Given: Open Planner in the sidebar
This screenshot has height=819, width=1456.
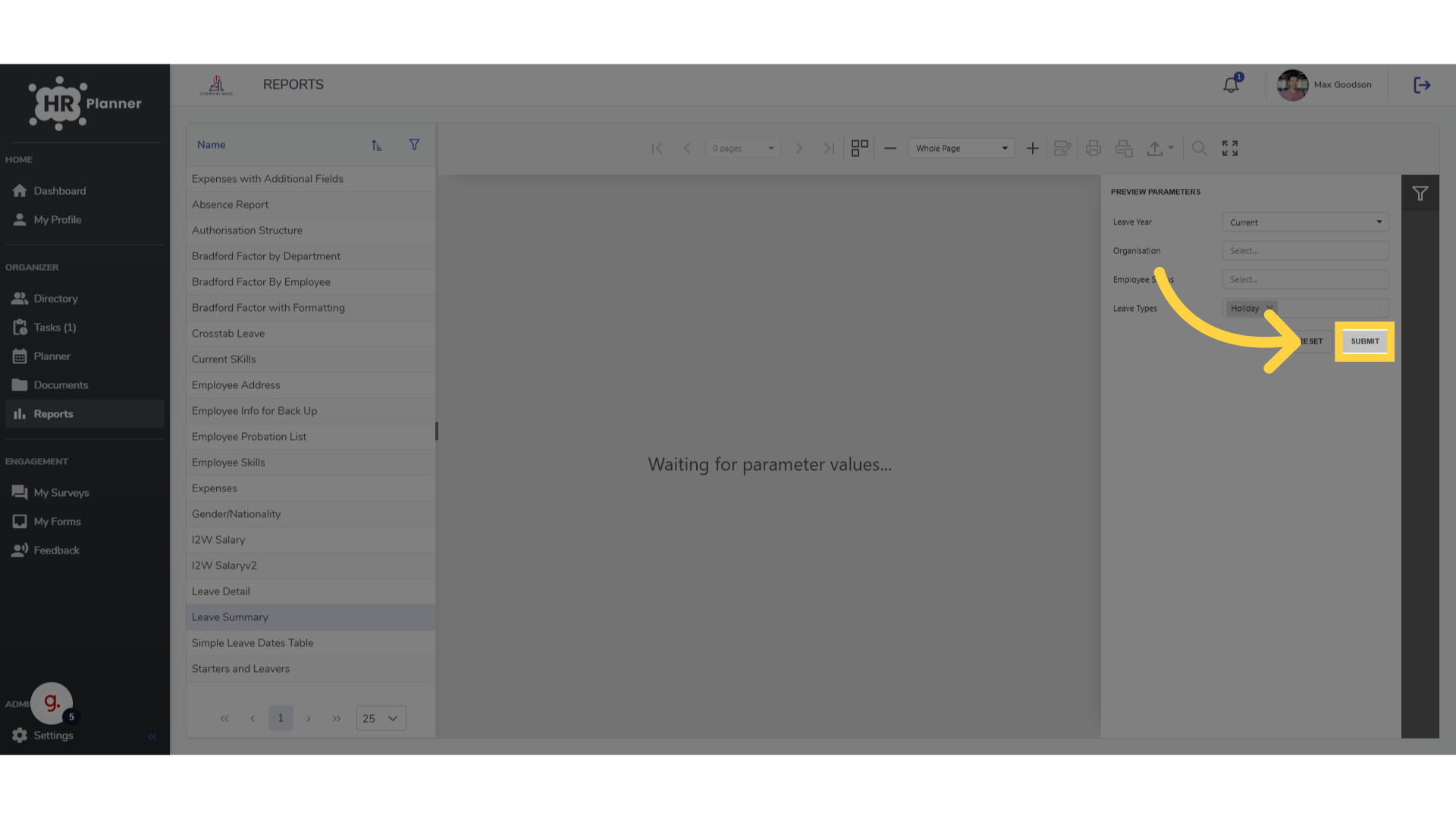Looking at the screenshot, I should [x=84, y=356].
